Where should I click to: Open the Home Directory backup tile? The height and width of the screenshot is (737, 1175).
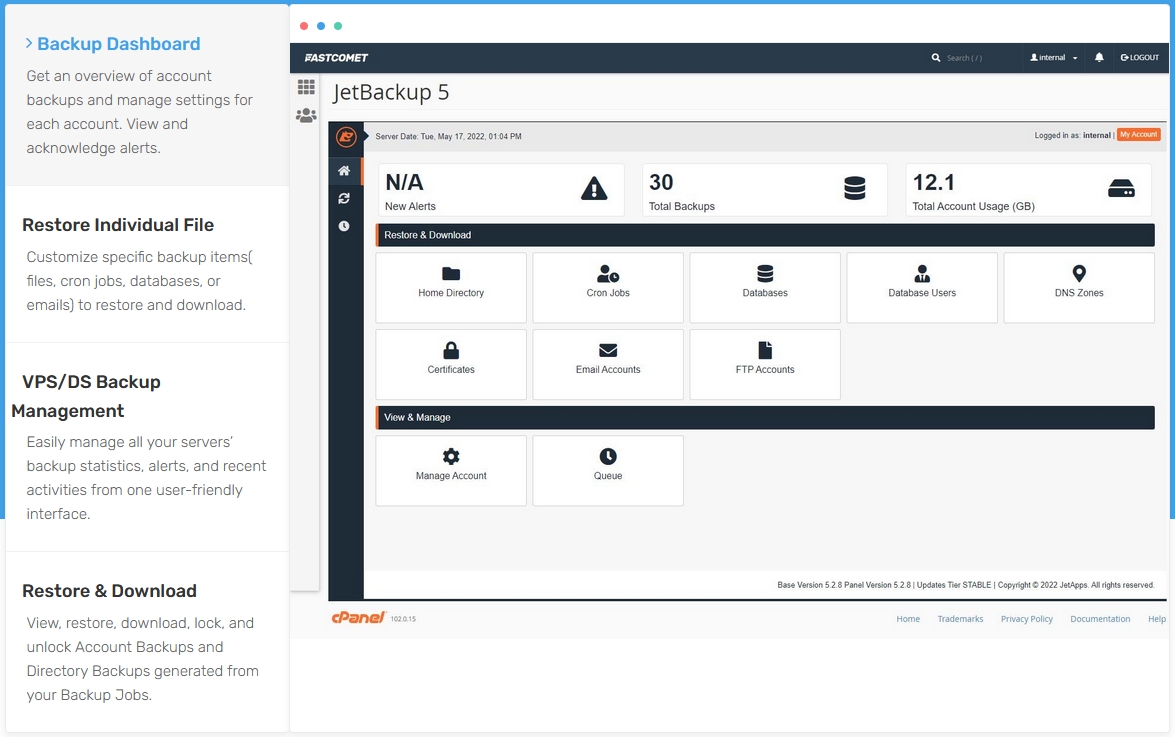pos(451,287)
